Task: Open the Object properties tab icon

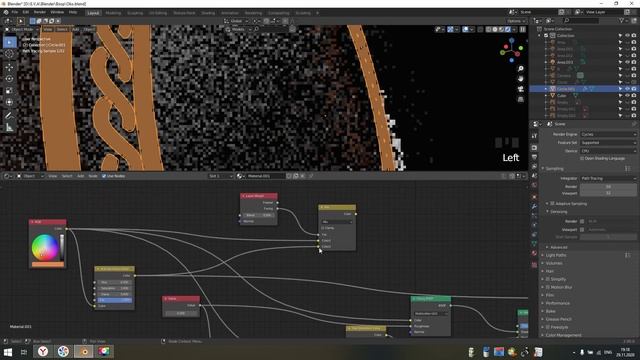Action: (x=534, y=197)
